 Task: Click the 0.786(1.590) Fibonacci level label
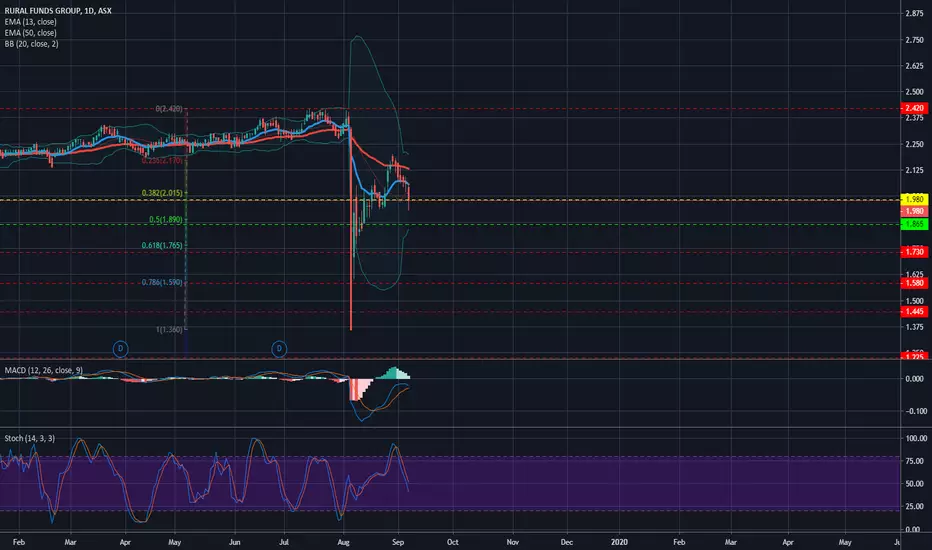point(162,282)
